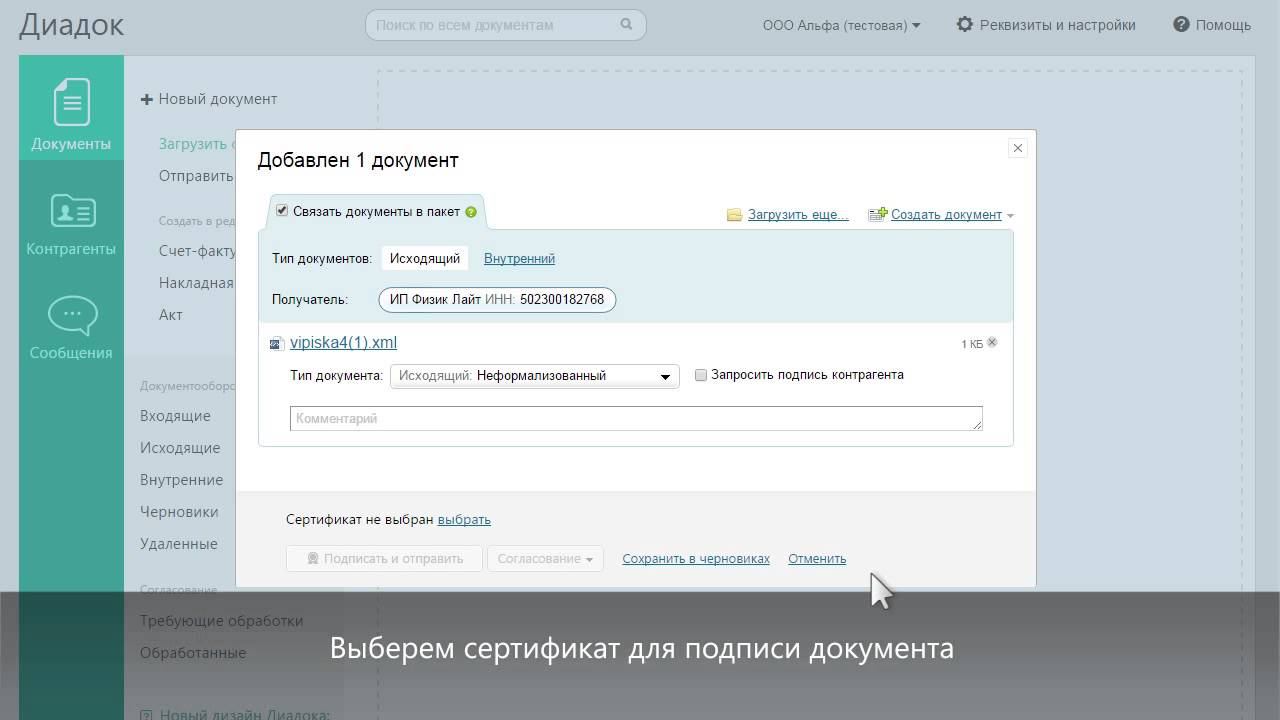Enable Запросить подпись контрагента checkbox

701,375
